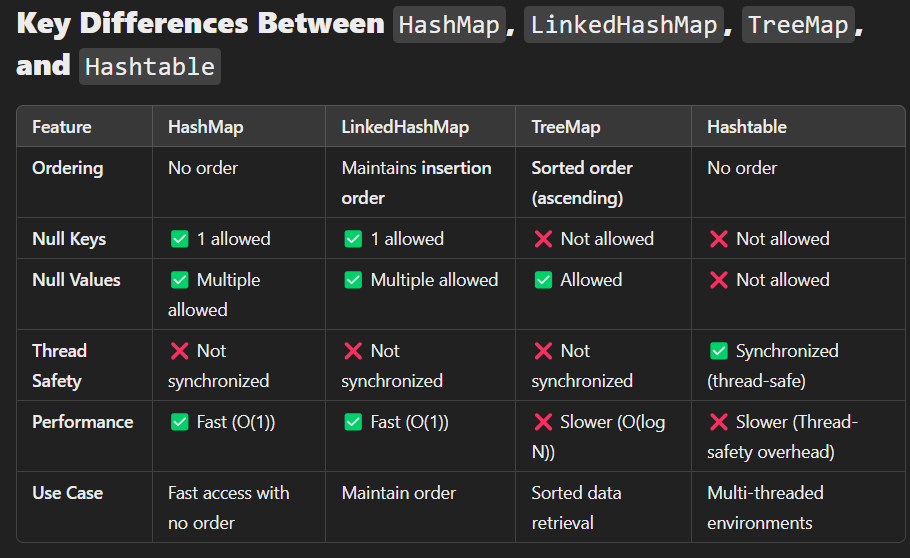Click the green check in LinkedHashMap's Null Keys cell
910x558 pixels.
[353, 239]
